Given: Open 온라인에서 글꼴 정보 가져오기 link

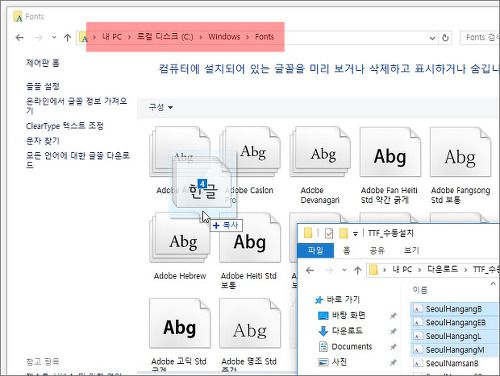Looking at the screenshot, I should [x=76, y=105].
